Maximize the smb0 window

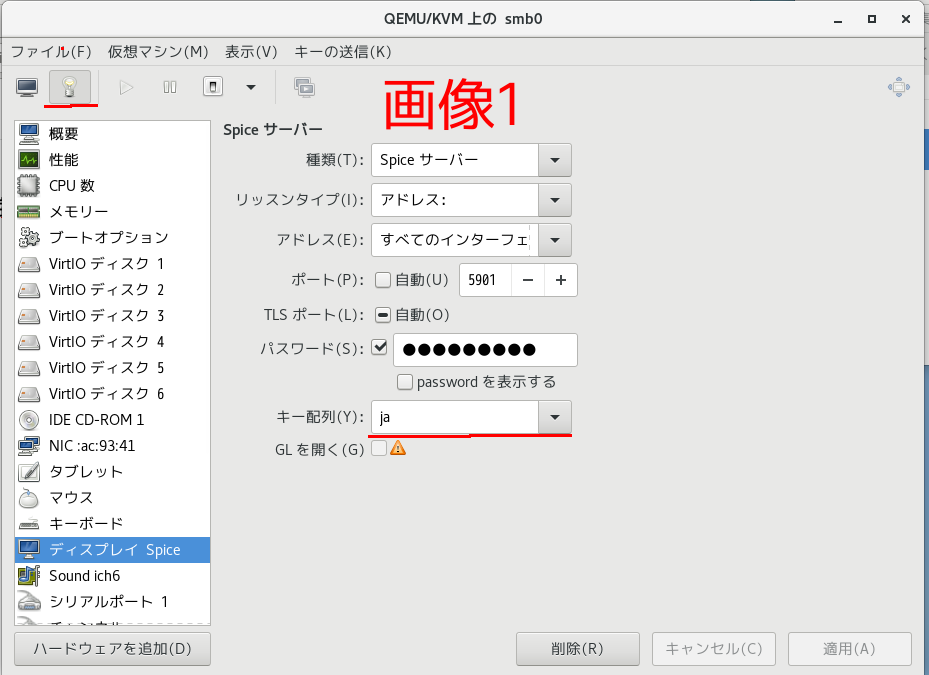pyautogui.click(x=872, y=20)
